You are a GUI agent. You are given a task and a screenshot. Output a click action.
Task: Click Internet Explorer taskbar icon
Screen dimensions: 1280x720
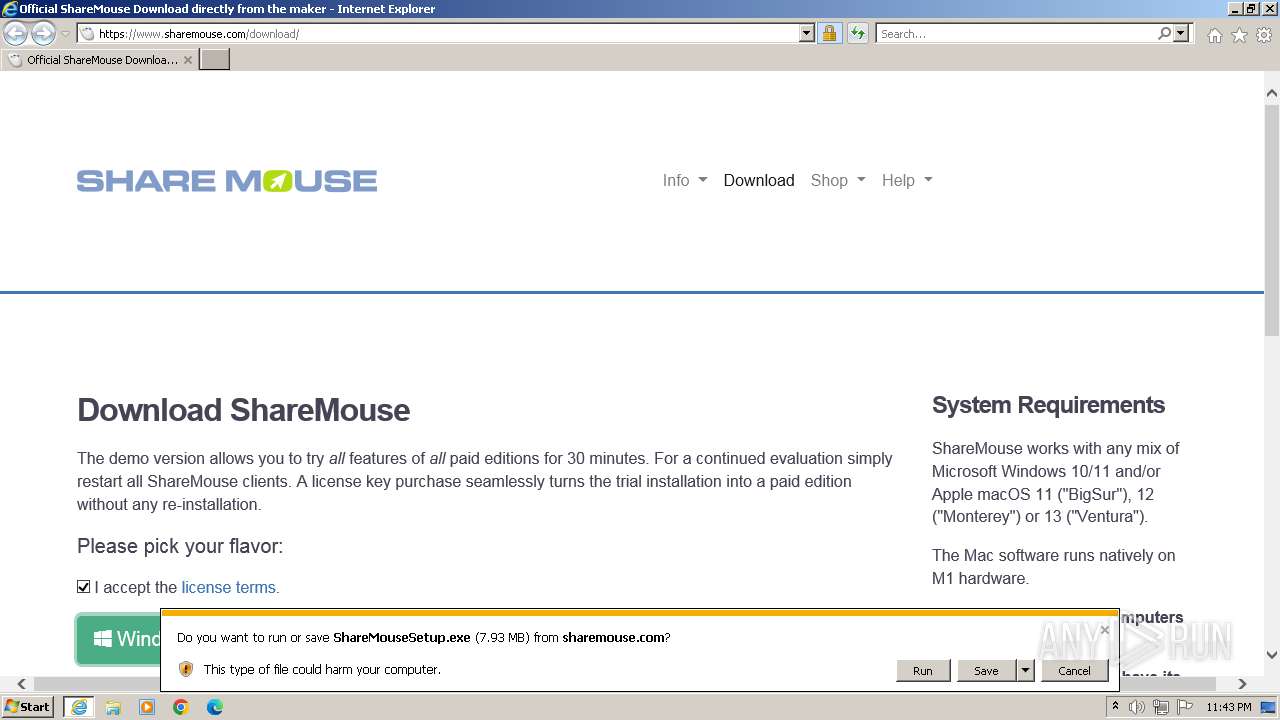[78, 707]
